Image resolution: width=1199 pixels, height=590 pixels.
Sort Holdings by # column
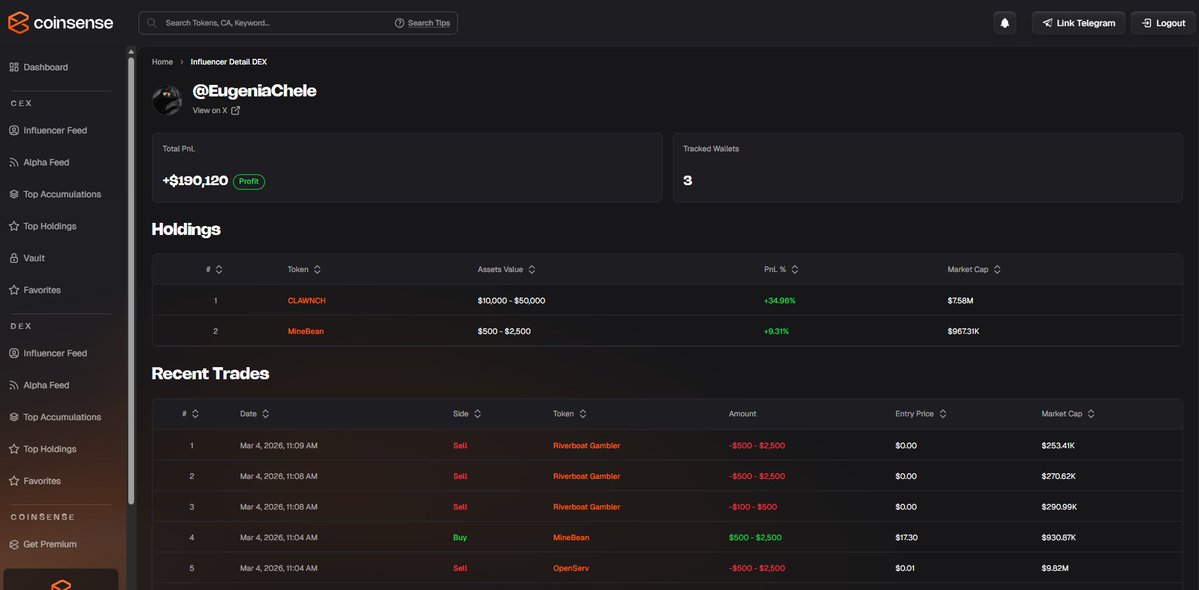pyautogui.click(x=219, y=270)
